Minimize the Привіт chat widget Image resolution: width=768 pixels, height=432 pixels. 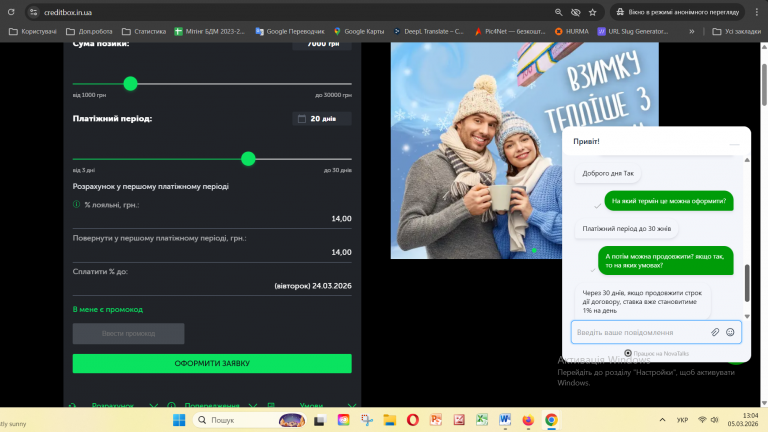coord(734,144)
